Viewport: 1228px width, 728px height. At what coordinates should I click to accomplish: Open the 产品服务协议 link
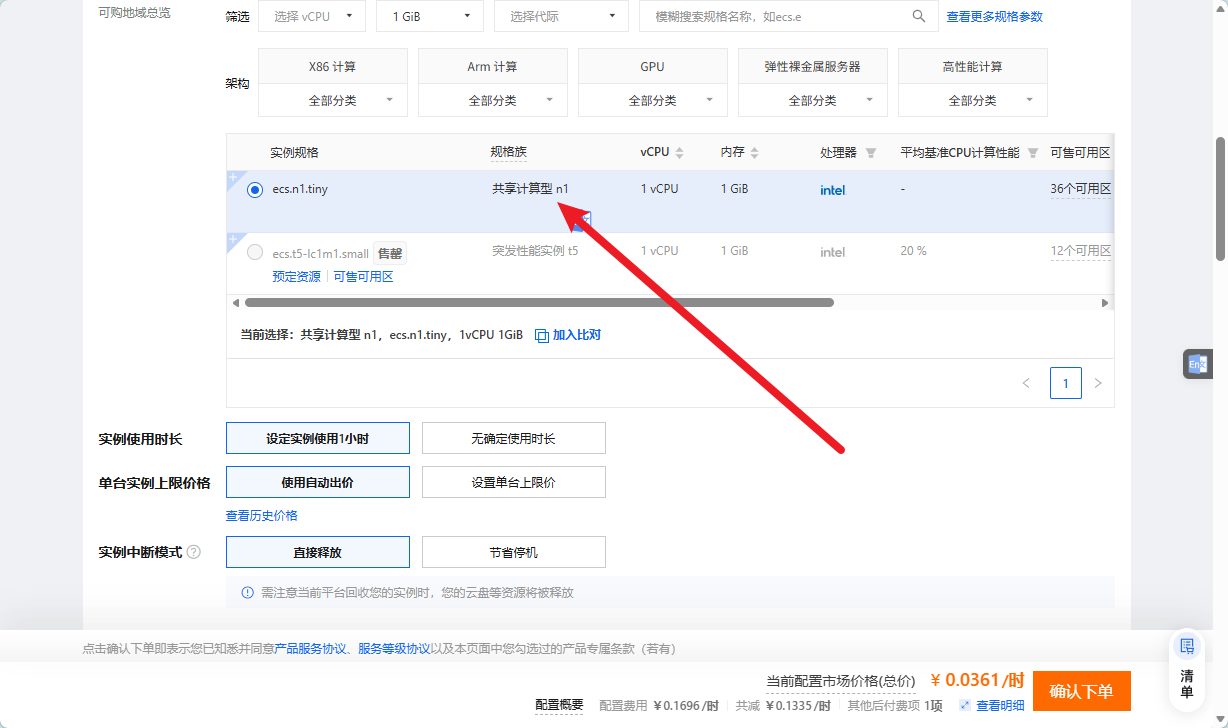click(x=310, y=648)
